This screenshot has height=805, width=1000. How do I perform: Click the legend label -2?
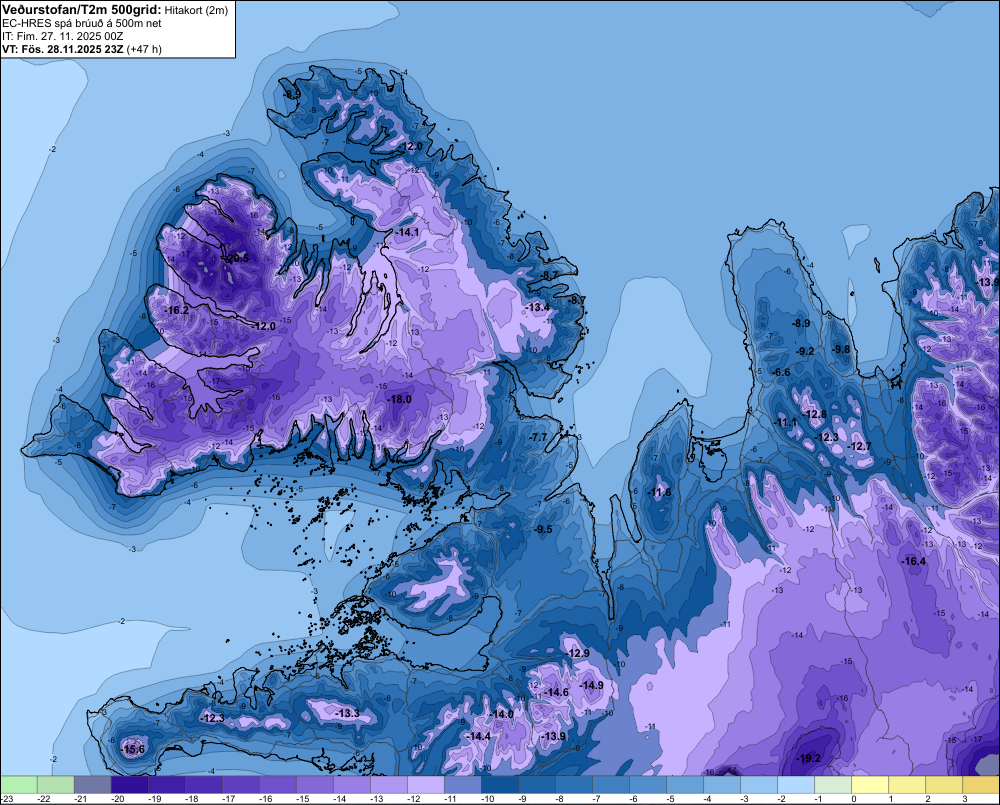(x=782, y=799)
